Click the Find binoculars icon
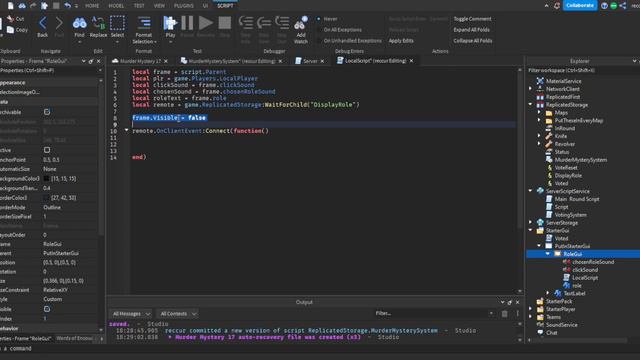The image size is (640, 360). click(79, 24)
